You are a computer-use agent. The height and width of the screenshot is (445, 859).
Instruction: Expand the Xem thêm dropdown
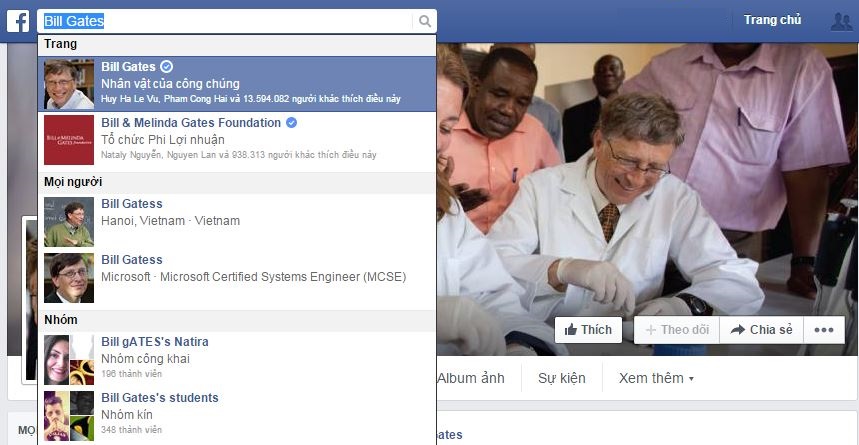(x=656, y=378)
